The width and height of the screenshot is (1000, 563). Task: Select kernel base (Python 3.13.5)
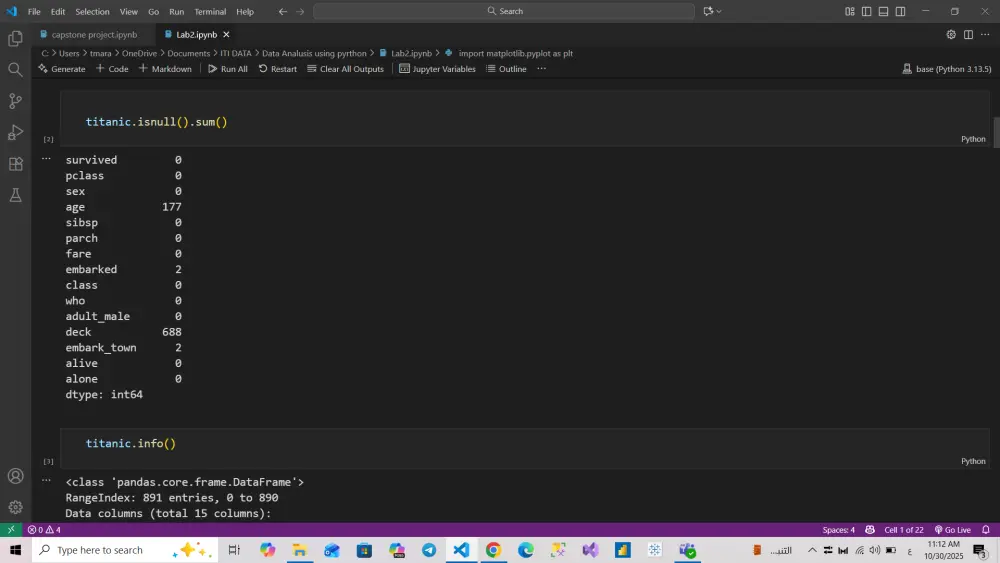[x=946, y=69]
